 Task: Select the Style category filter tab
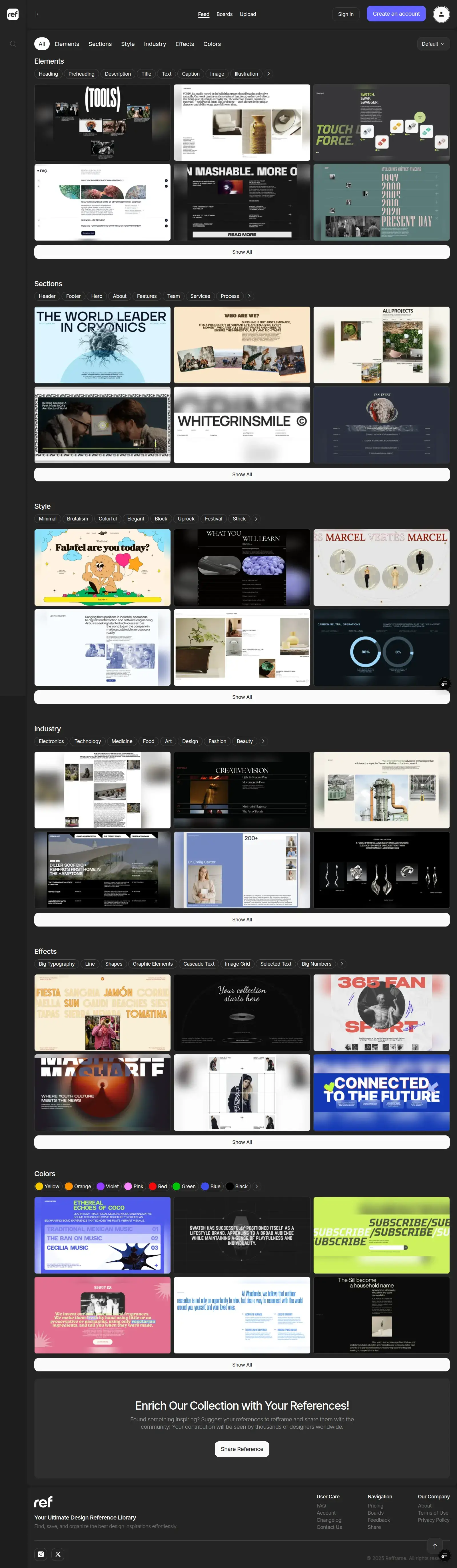128,44
